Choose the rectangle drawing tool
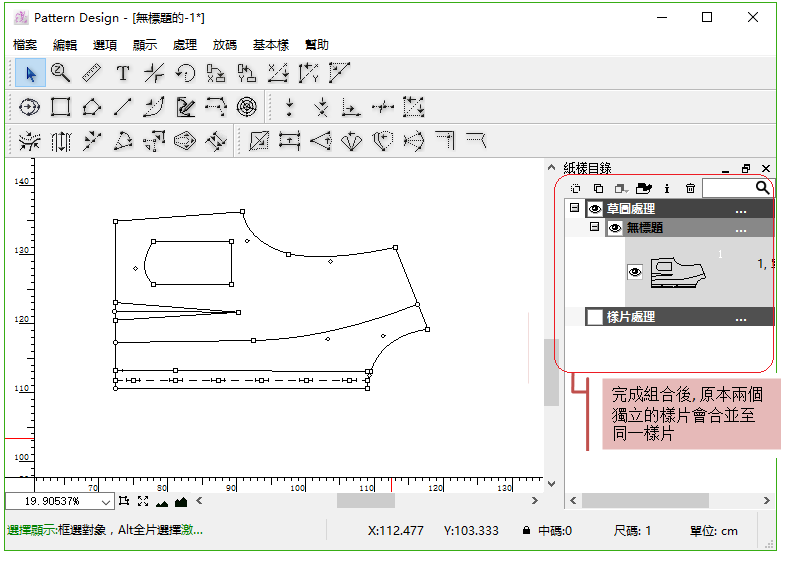 click(60, 107)
